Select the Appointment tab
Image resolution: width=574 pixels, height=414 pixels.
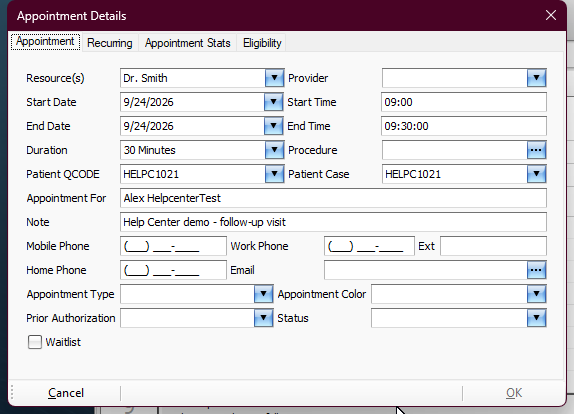pos(45,42)
